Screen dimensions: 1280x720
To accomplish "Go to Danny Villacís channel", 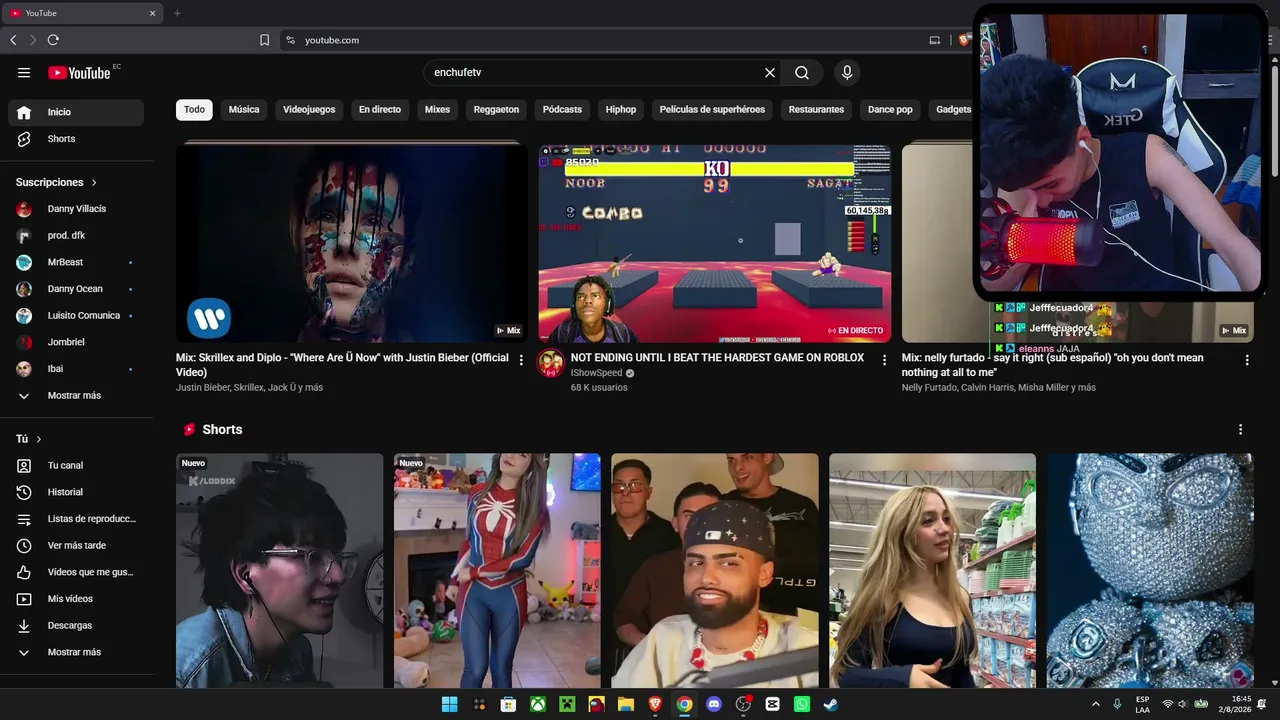I will click(x=76, y=209).
